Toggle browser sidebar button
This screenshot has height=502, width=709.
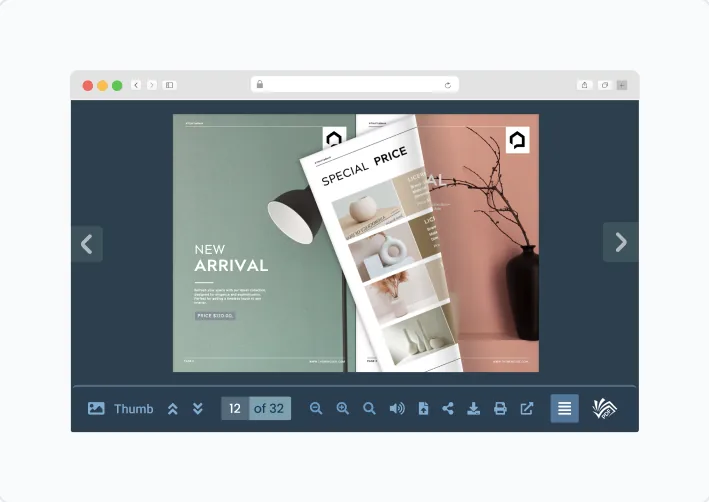(x=170, y=85)
